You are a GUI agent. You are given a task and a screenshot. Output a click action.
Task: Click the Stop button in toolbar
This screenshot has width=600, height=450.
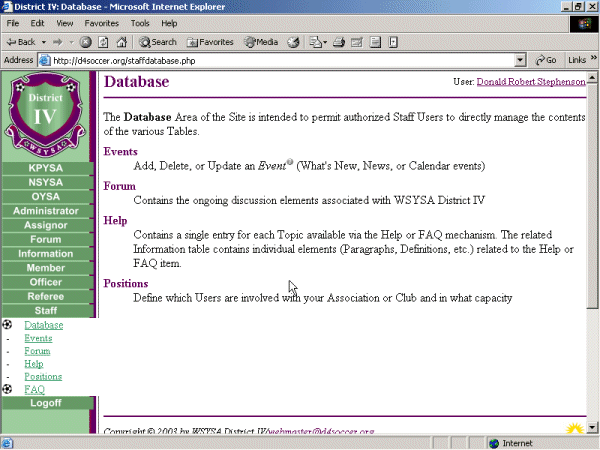click(86, 42)
